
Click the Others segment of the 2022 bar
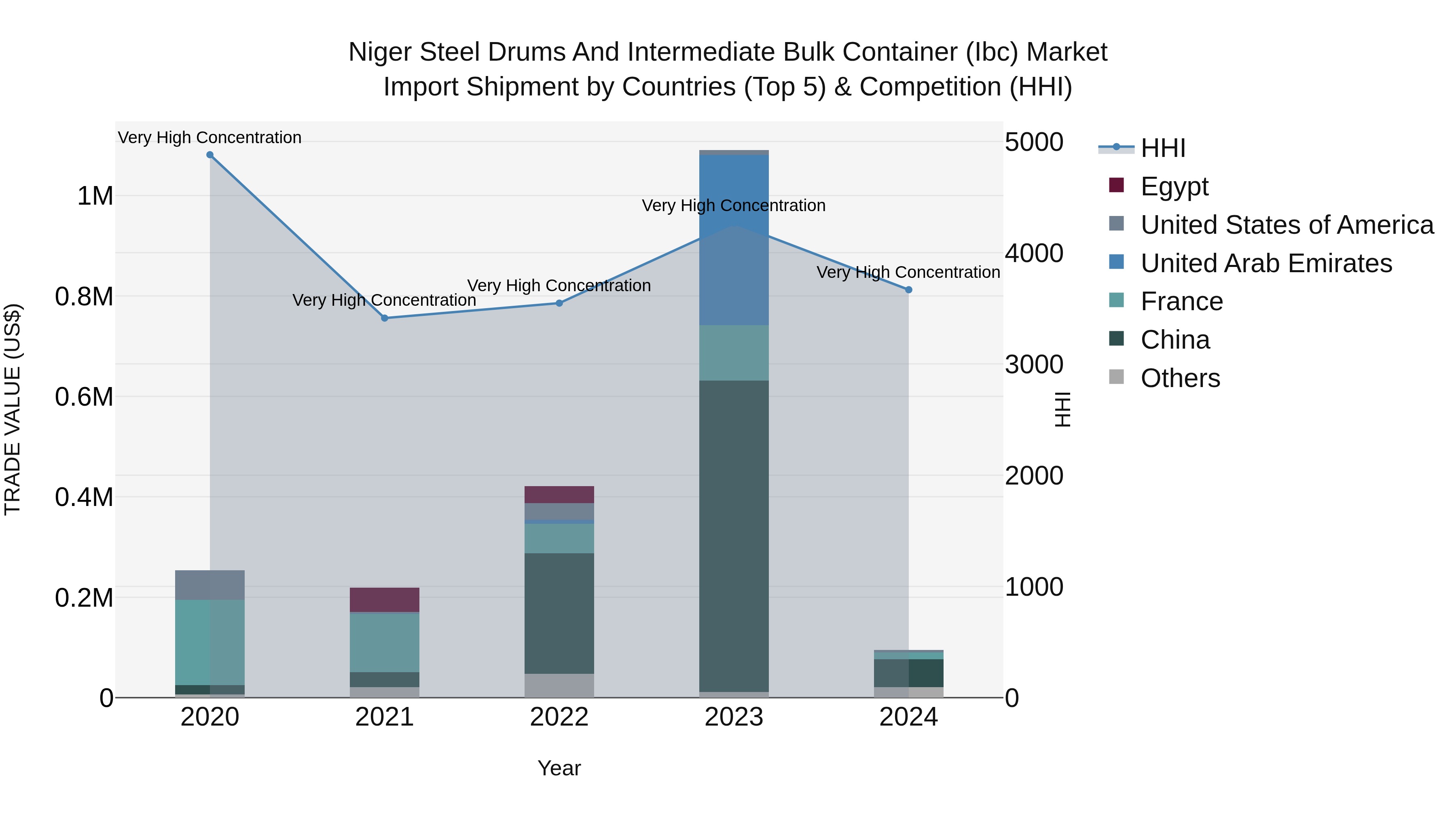coord(559,686)
